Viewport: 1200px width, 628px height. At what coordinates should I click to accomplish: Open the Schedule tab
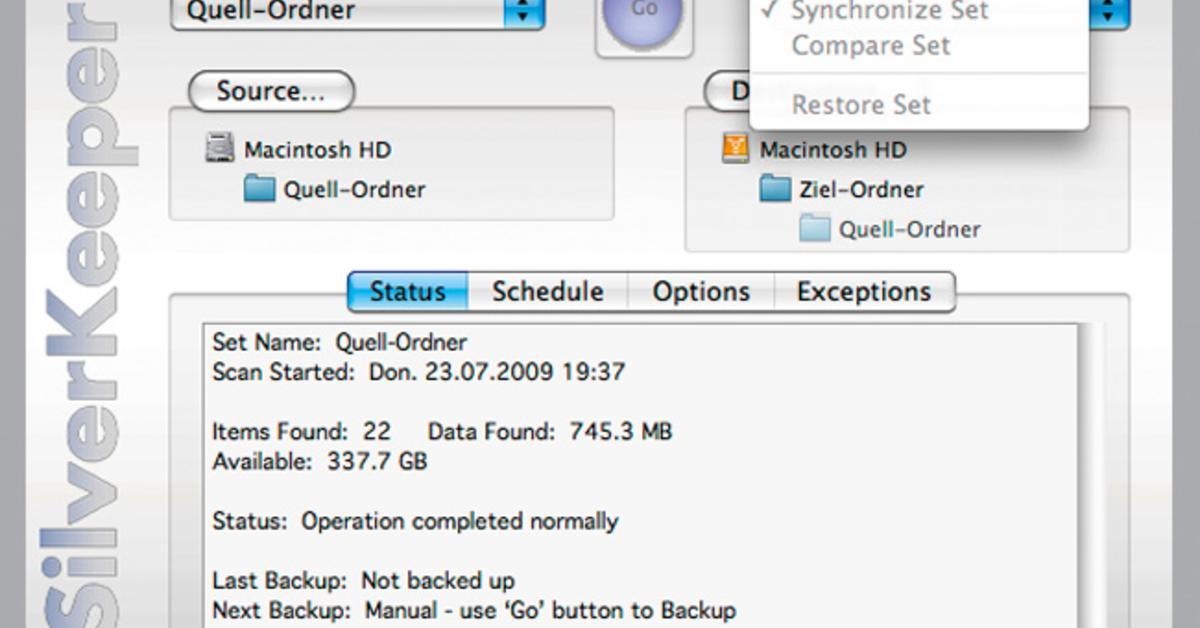[x=548, y=292]
